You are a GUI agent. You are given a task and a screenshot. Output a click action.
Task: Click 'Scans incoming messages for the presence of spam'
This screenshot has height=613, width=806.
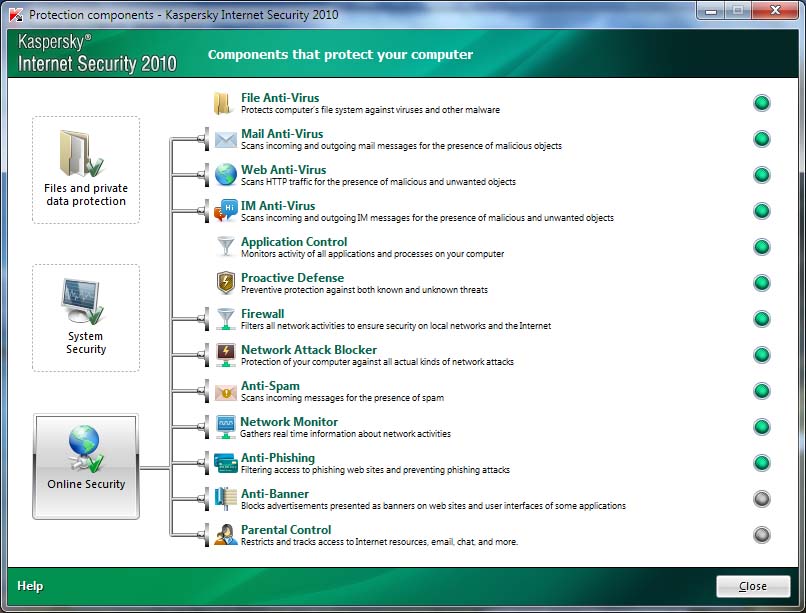click(x=342, y=398)
